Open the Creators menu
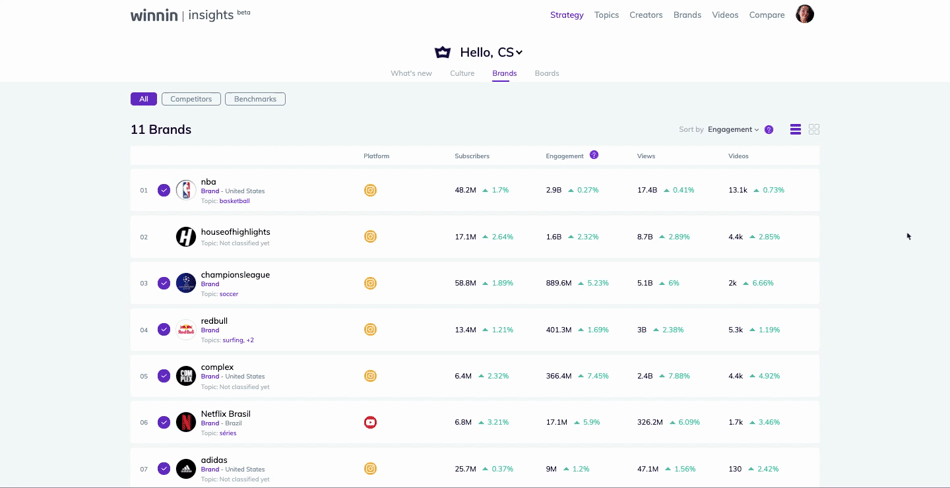 [x=646, y=15]
